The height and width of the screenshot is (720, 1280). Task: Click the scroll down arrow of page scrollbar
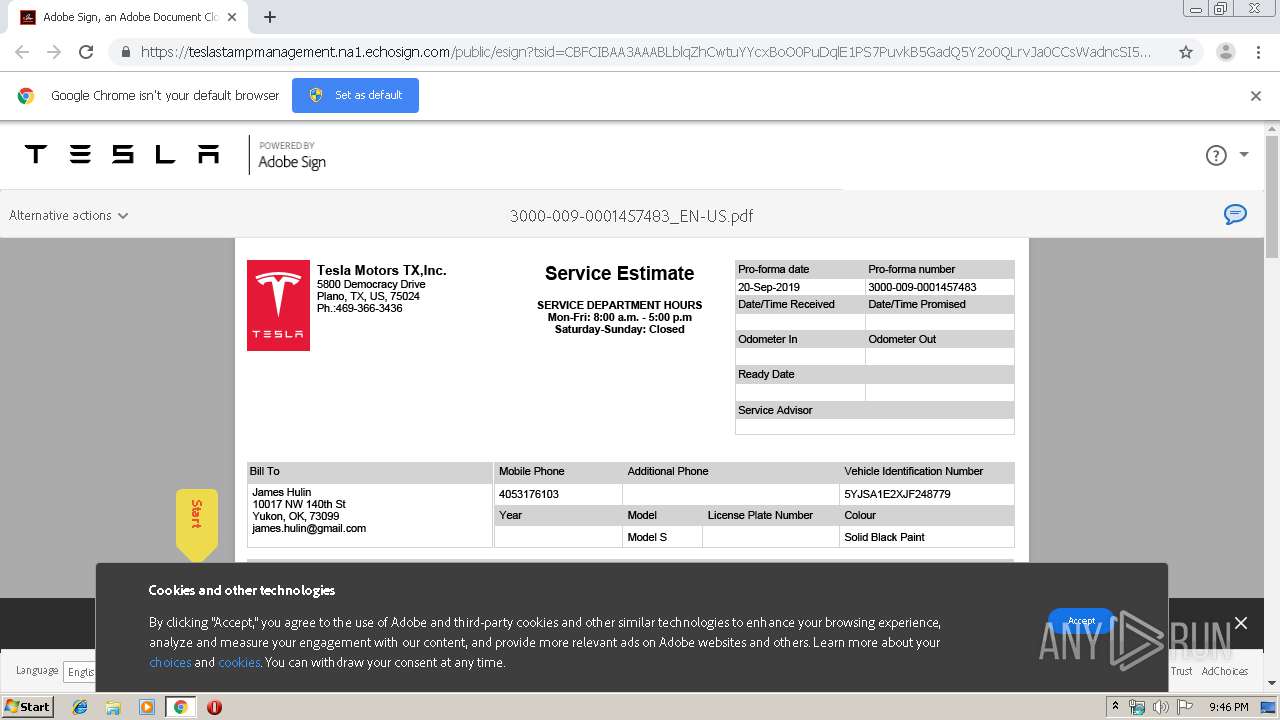(1272, 683)
